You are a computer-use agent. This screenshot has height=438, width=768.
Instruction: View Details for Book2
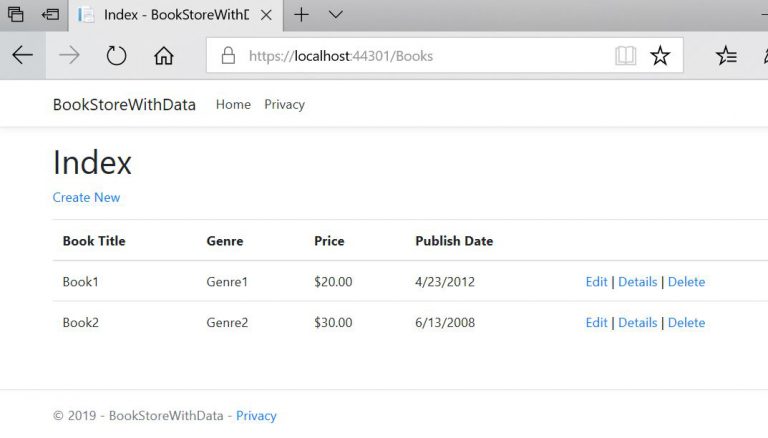[x=637, y=322]
